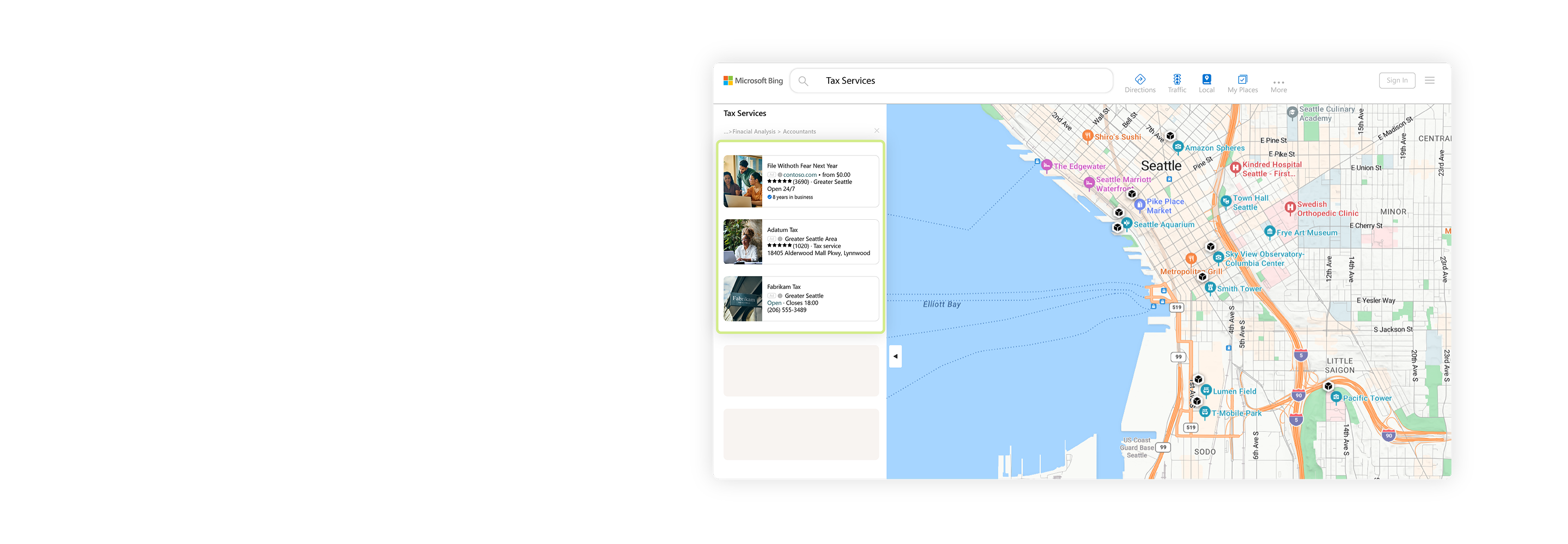Click the Fabrikam Tax storefront thumbnail
Viewport: 1568px width, 544px height.
click(x=743, y=299)
